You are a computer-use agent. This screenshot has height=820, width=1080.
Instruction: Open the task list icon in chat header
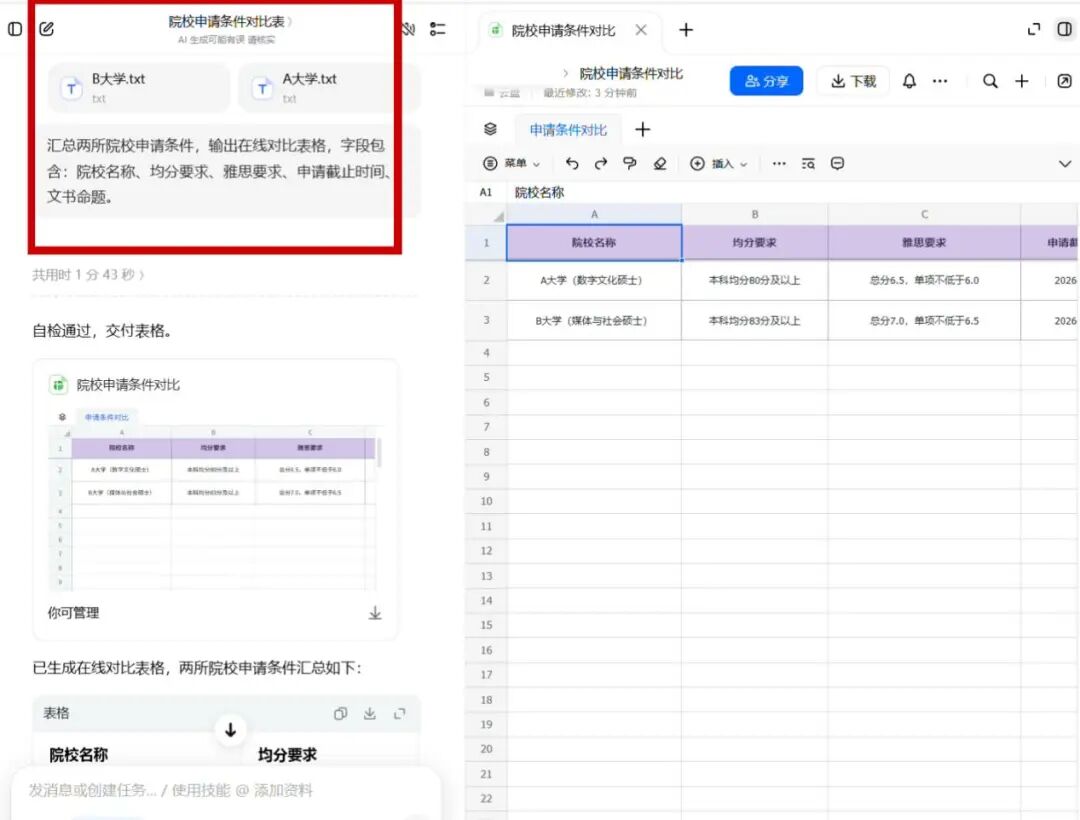(437, 29)
